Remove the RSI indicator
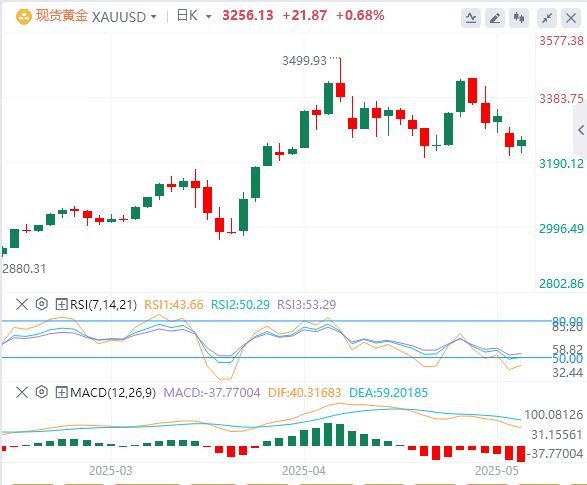 22,304
